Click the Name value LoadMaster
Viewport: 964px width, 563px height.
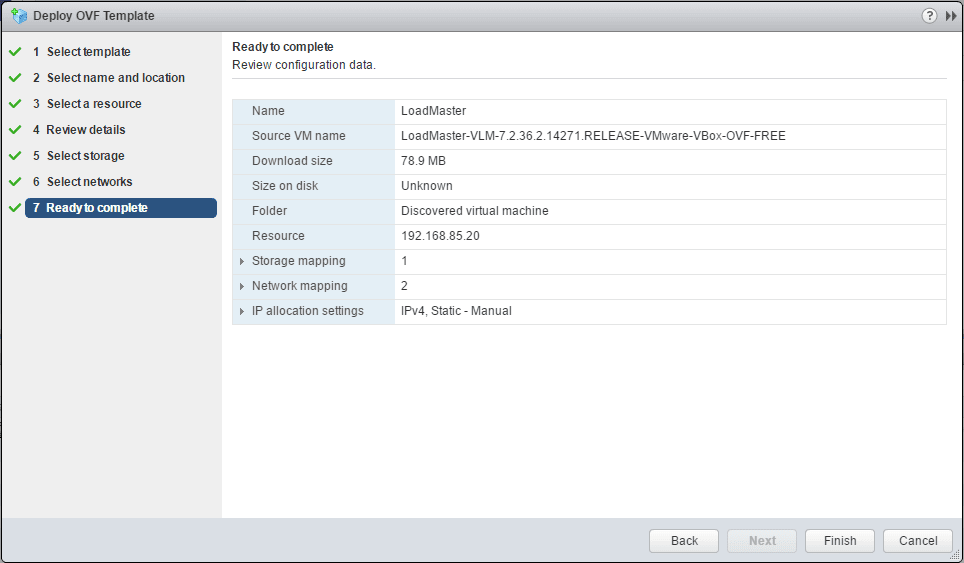[433, 111]
